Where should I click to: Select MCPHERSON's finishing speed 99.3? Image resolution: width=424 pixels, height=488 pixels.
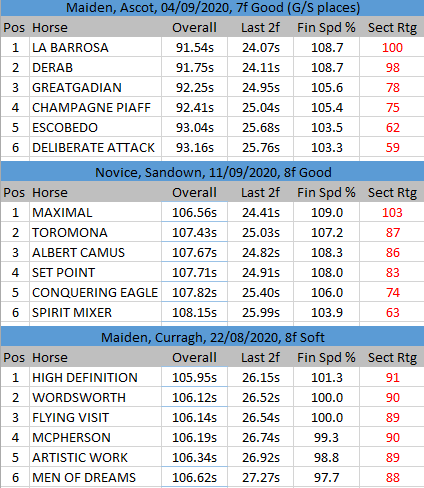(x=326, y=437)
